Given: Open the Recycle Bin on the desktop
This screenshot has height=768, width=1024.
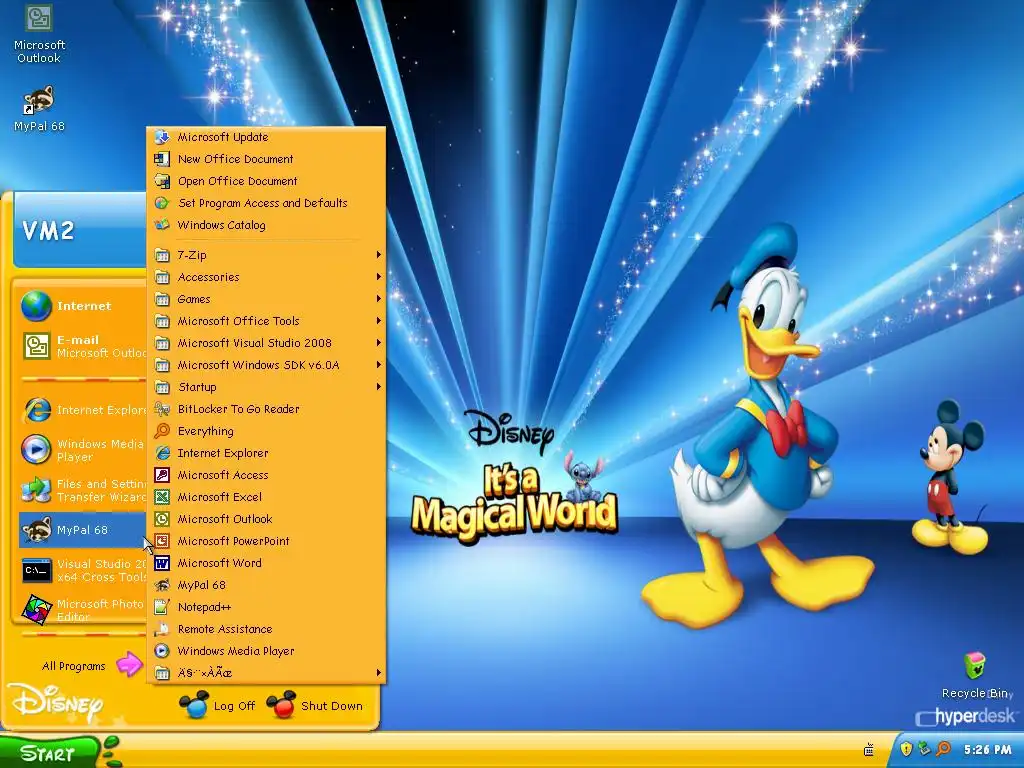Looking at the screenshot, I should [x=974, y=666].
